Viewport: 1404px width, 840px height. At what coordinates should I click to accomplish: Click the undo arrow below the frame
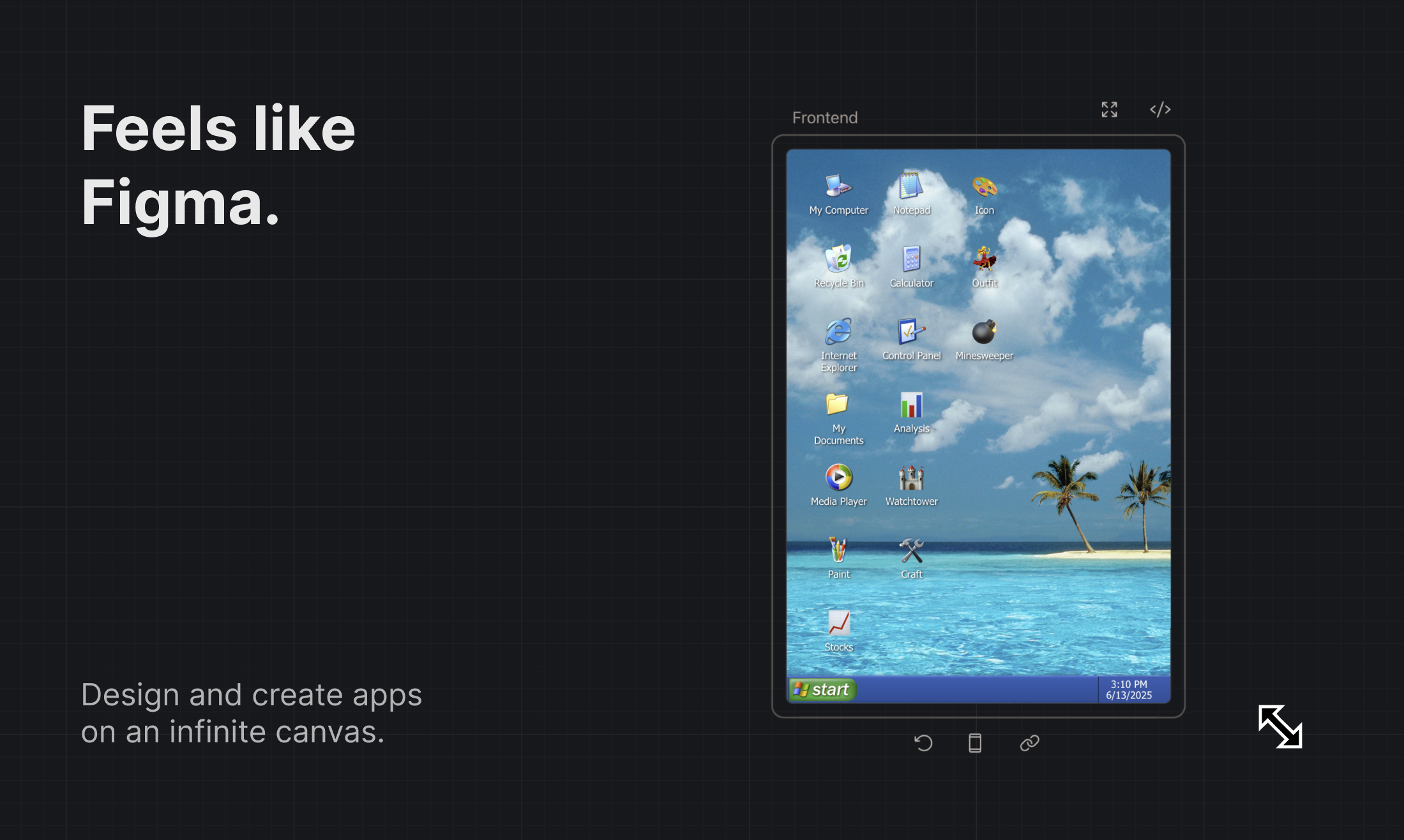click(924, 742)
